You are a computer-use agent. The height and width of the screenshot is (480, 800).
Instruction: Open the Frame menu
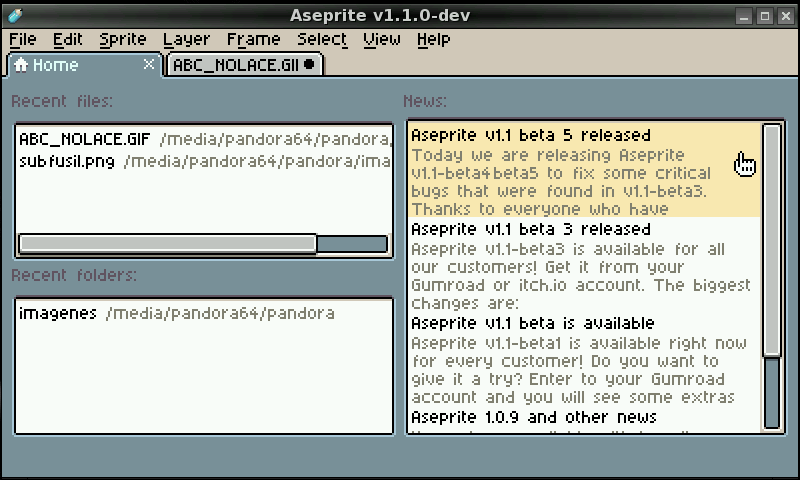254,39
